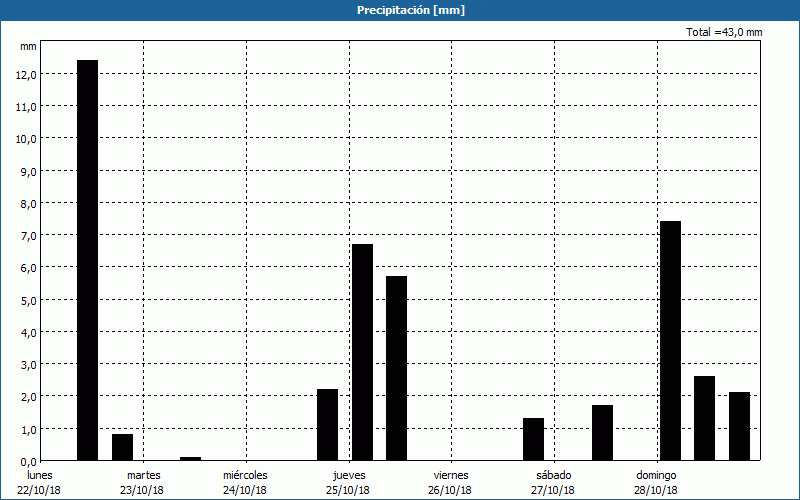Click the Total =43,0 mm label

point(724,32)
